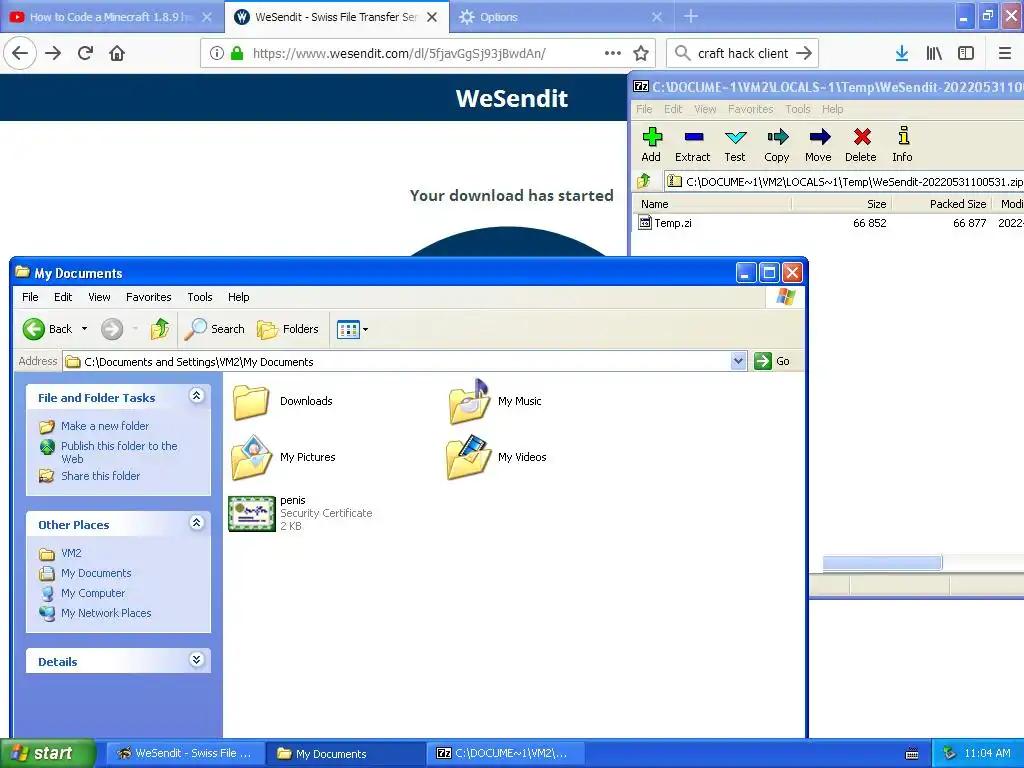Choose the Move icon in 7-Zip
Viewport: 1024px width, 768px height.
[x=818, y=144]
